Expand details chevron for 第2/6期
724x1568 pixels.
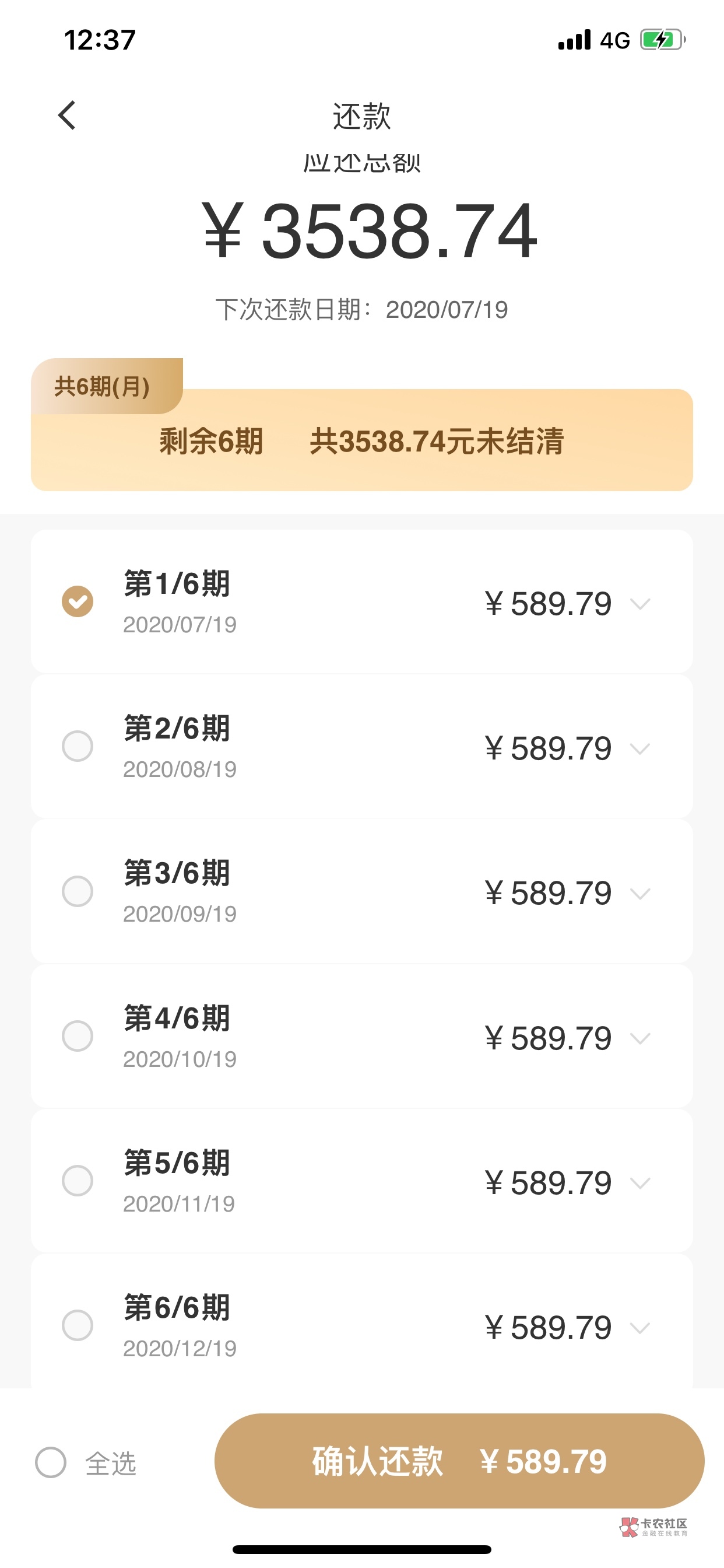click(640, 748)
